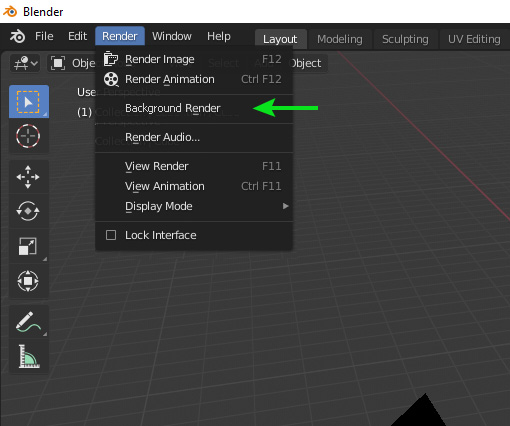Switch to the Layout workspace tab

280,39
